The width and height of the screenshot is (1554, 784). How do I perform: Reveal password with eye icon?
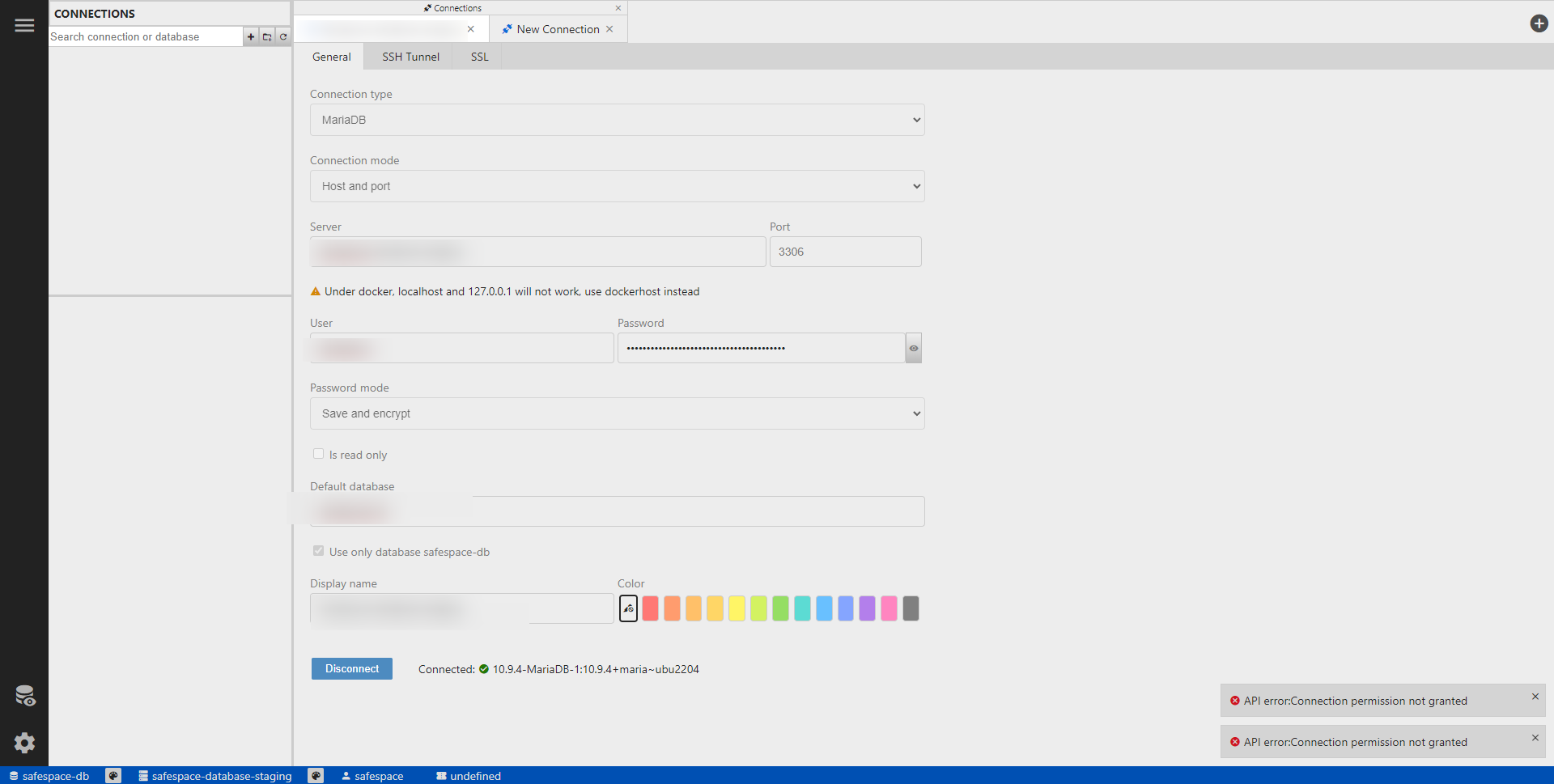click(914, 348)
